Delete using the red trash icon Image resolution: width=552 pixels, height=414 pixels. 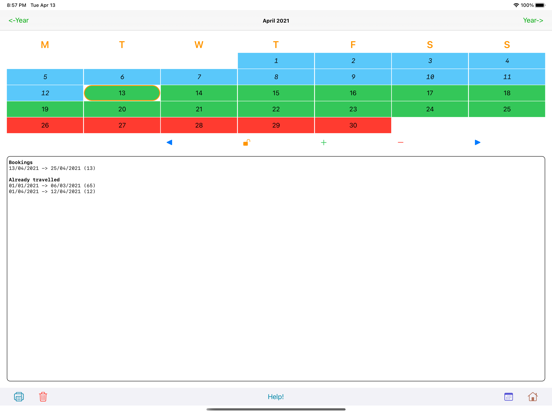(x=43, y=397)
